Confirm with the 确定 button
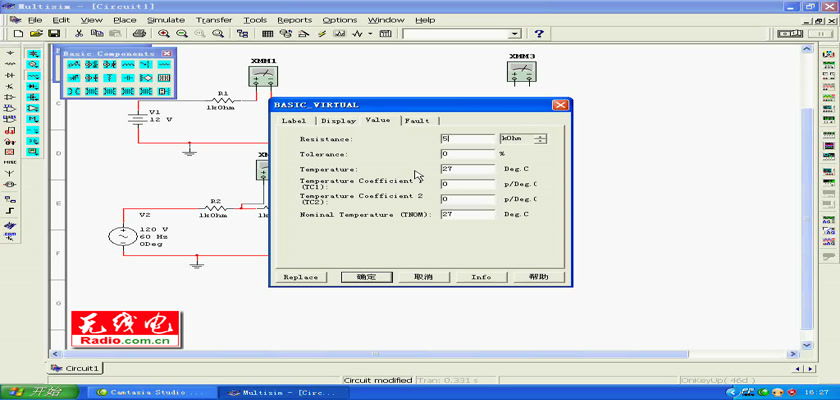Image resolution: width=840 pixels, height=400 pixels. coord(366,277)
